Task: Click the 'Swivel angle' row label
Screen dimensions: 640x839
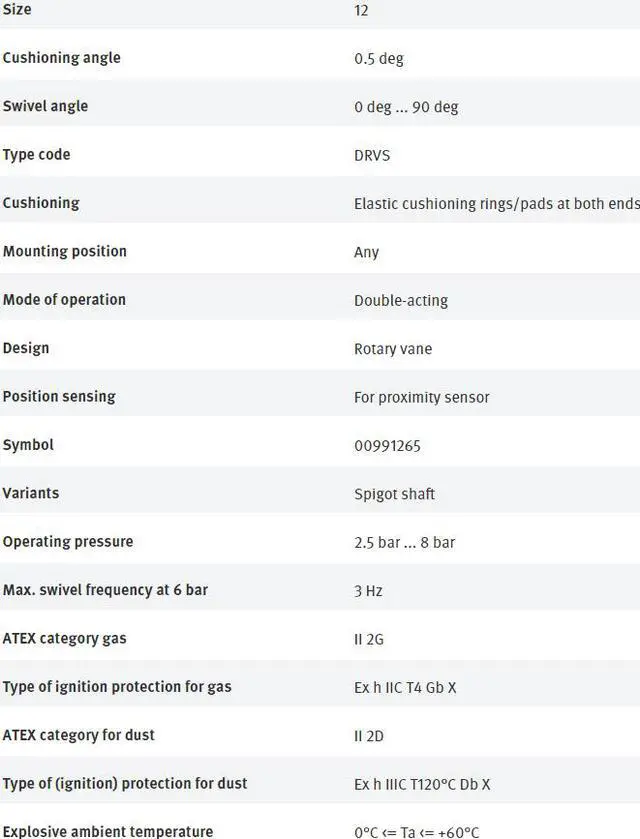Action: (x=45, y=106)
